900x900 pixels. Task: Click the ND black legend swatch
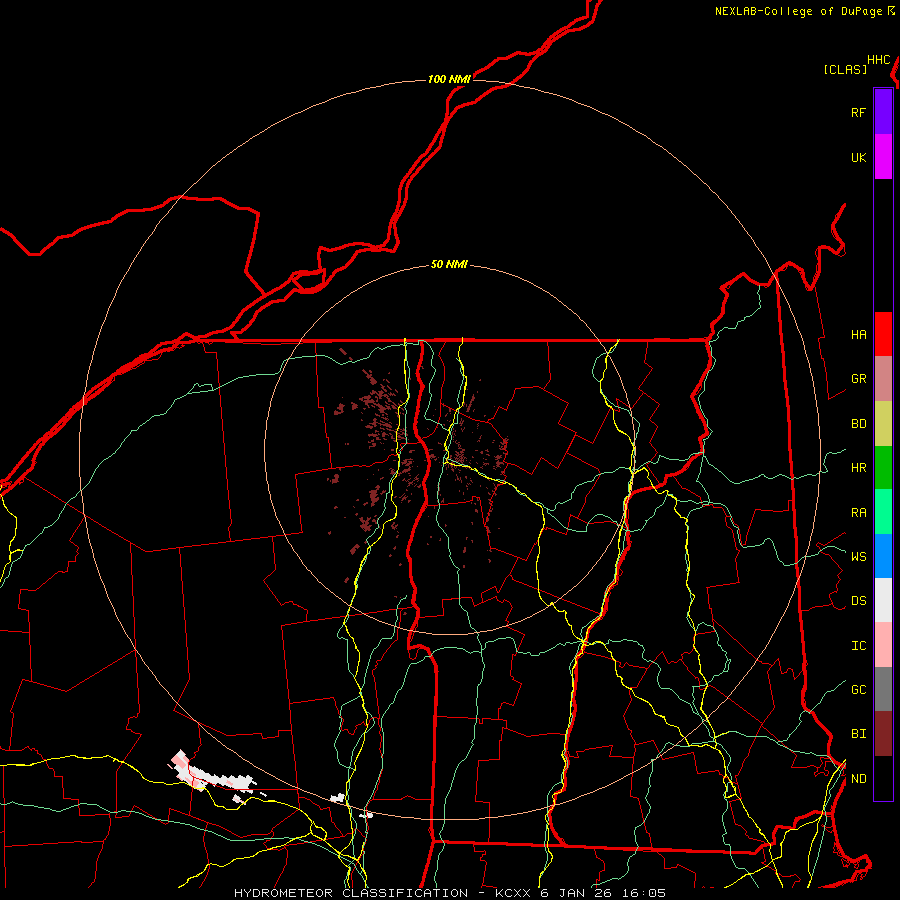tap(883, 778)
